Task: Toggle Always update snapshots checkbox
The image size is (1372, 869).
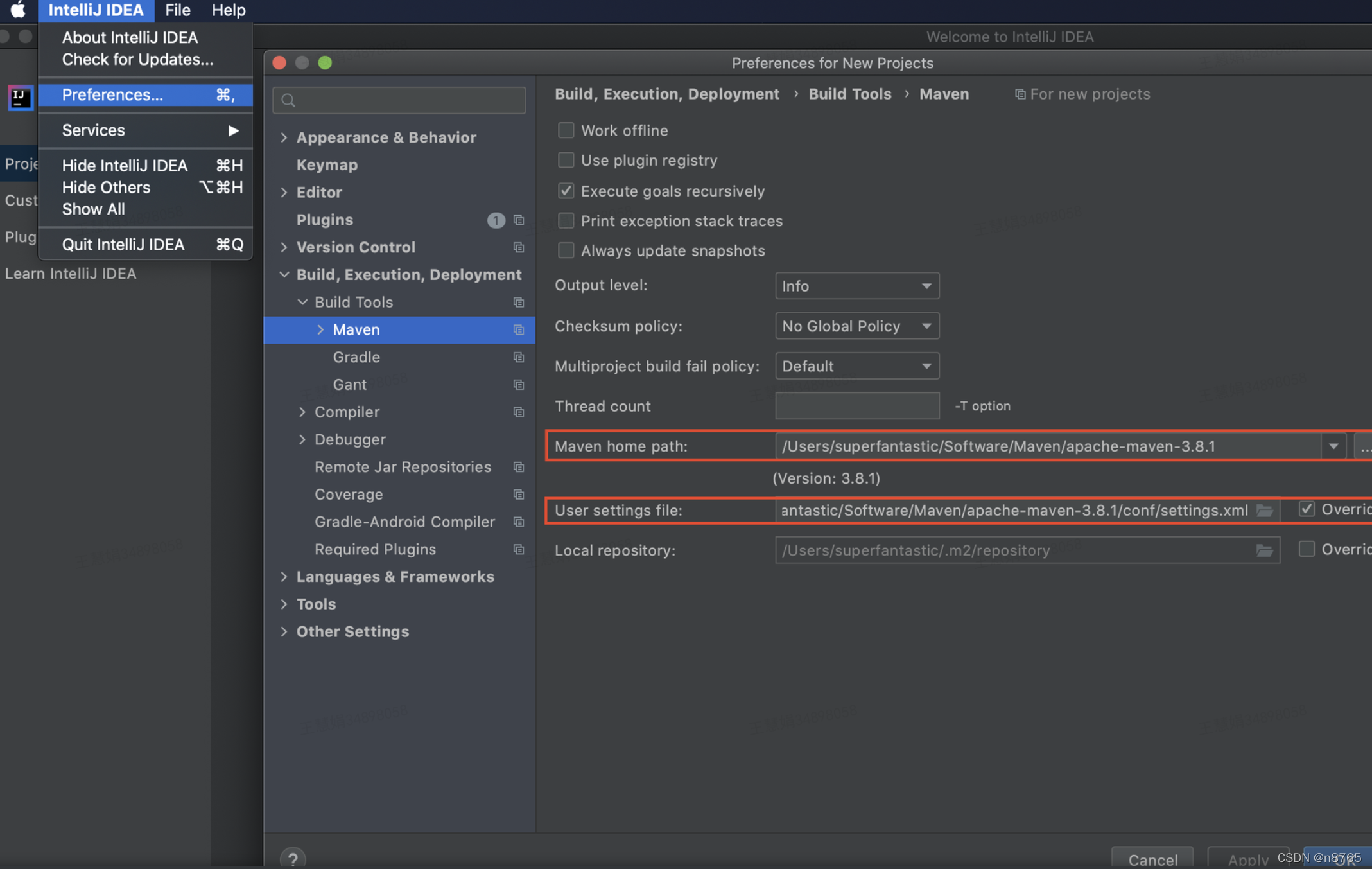Action: click(566, 250)
